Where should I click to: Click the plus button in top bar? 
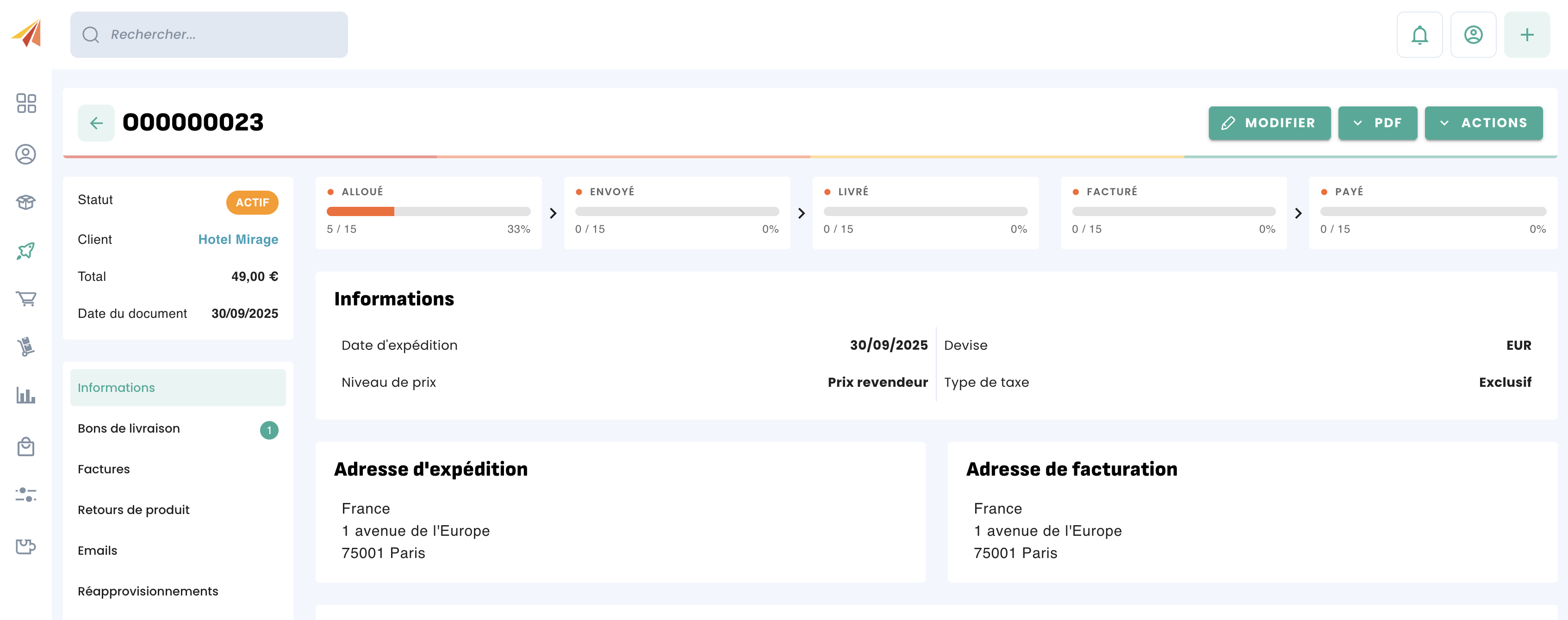[x=1526, y=35]
